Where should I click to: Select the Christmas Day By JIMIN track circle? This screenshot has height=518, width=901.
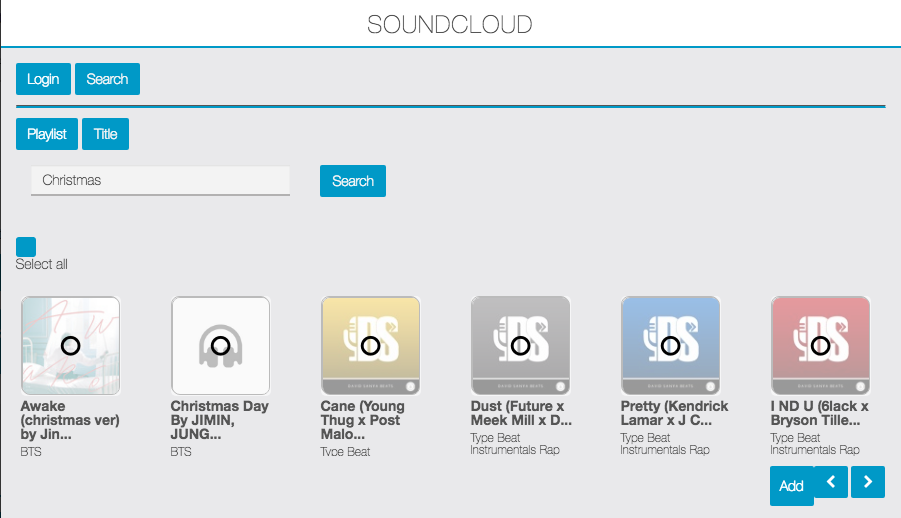pos(221,346)
